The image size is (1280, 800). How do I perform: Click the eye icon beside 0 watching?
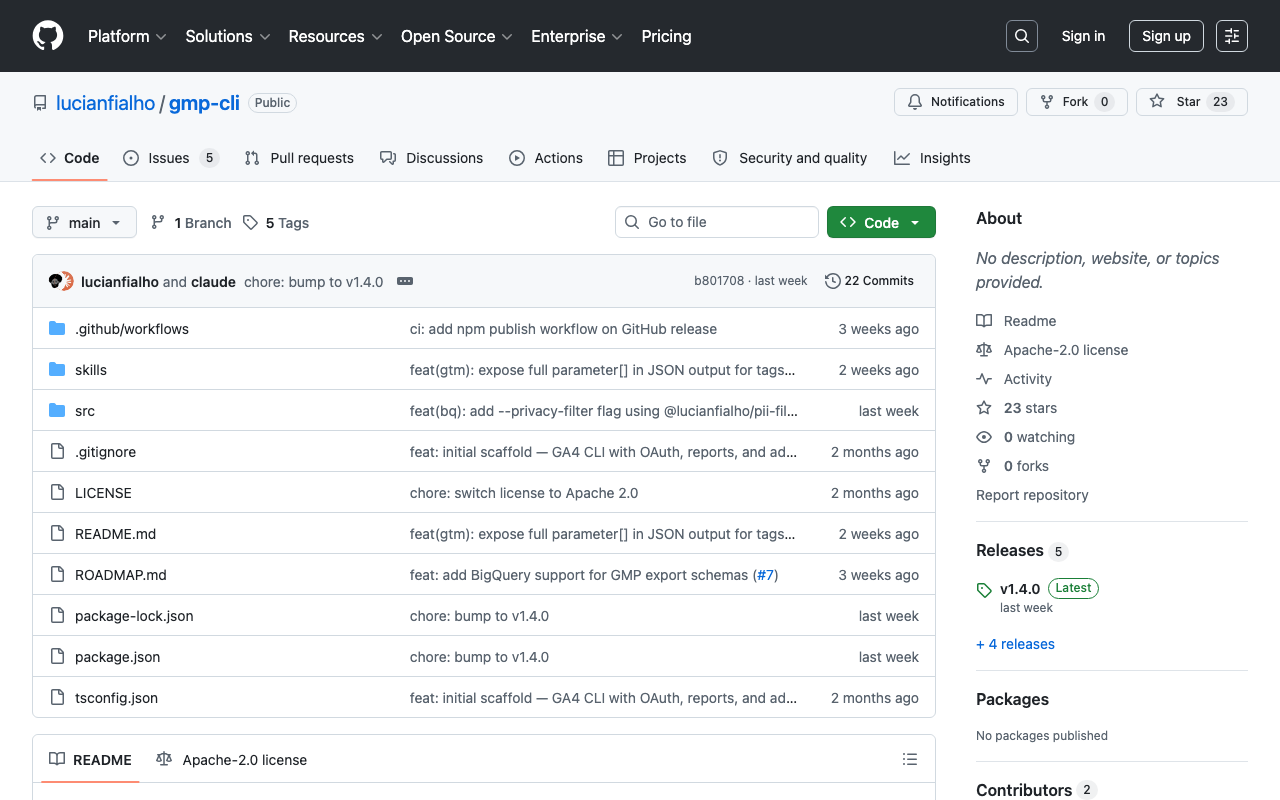(x=984, y=437)
